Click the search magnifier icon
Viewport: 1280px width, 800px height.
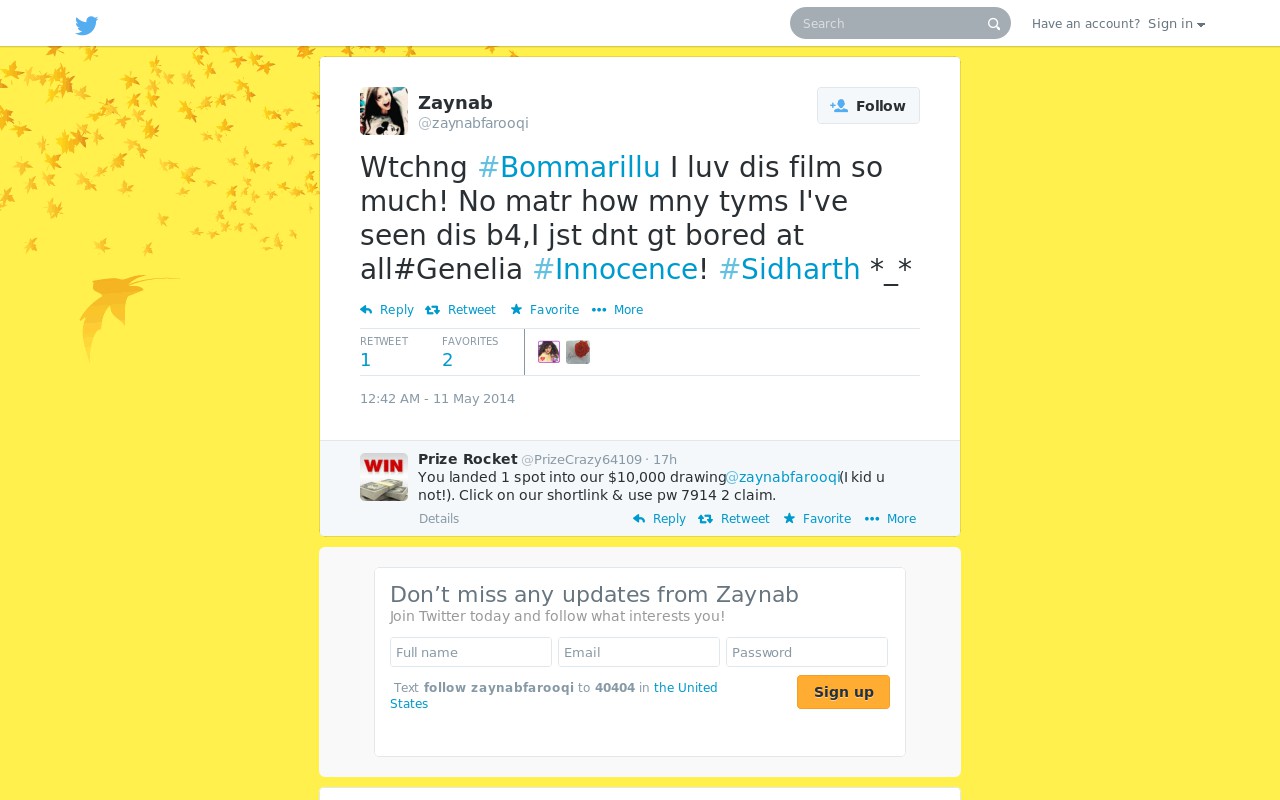(x=994, y=24)
